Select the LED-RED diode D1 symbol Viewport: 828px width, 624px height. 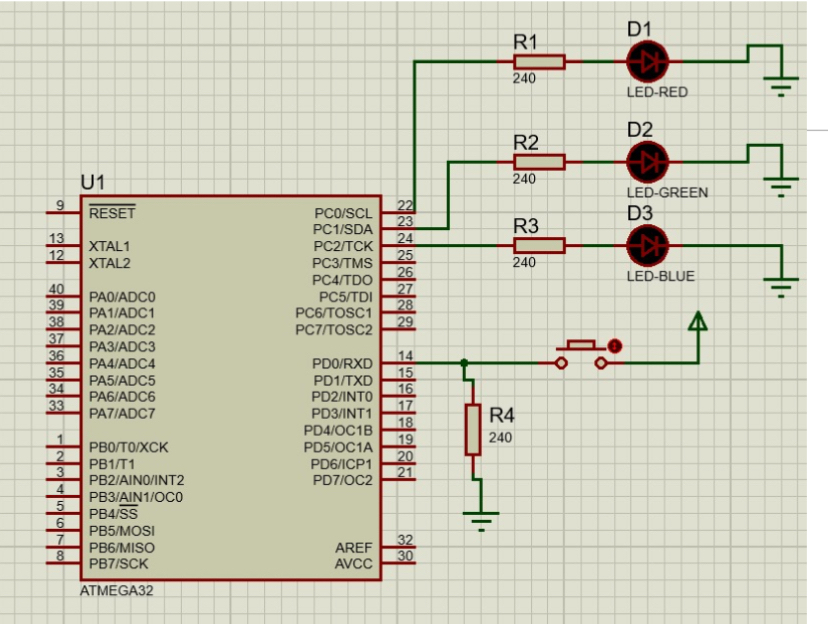point(647,62)
